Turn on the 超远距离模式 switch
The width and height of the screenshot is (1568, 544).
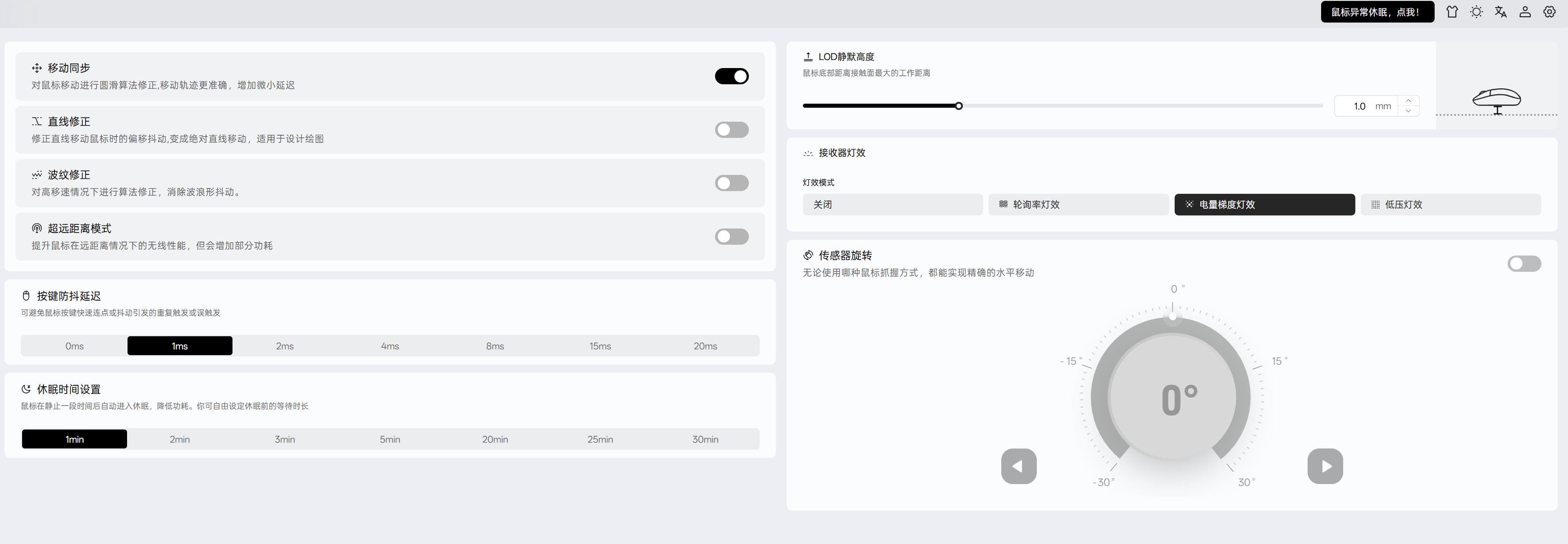click(732, 236)
